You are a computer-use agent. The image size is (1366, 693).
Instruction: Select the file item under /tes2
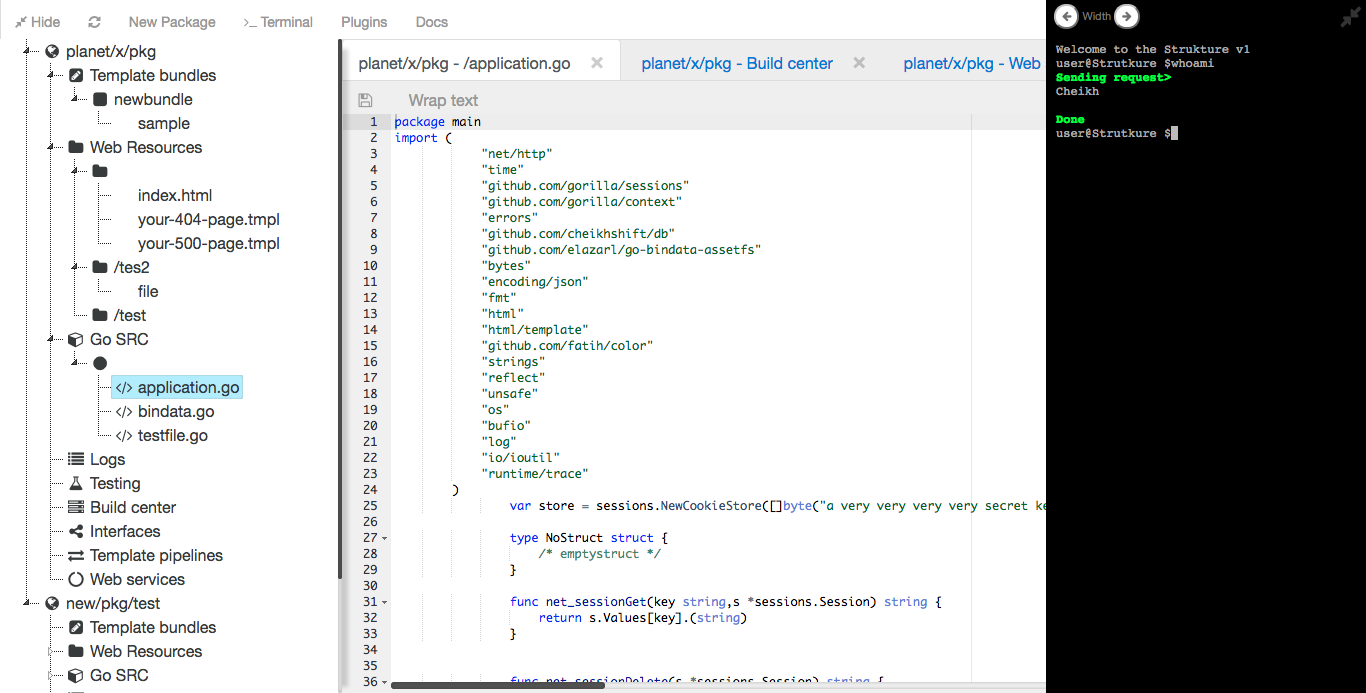[x=148, y=292]
